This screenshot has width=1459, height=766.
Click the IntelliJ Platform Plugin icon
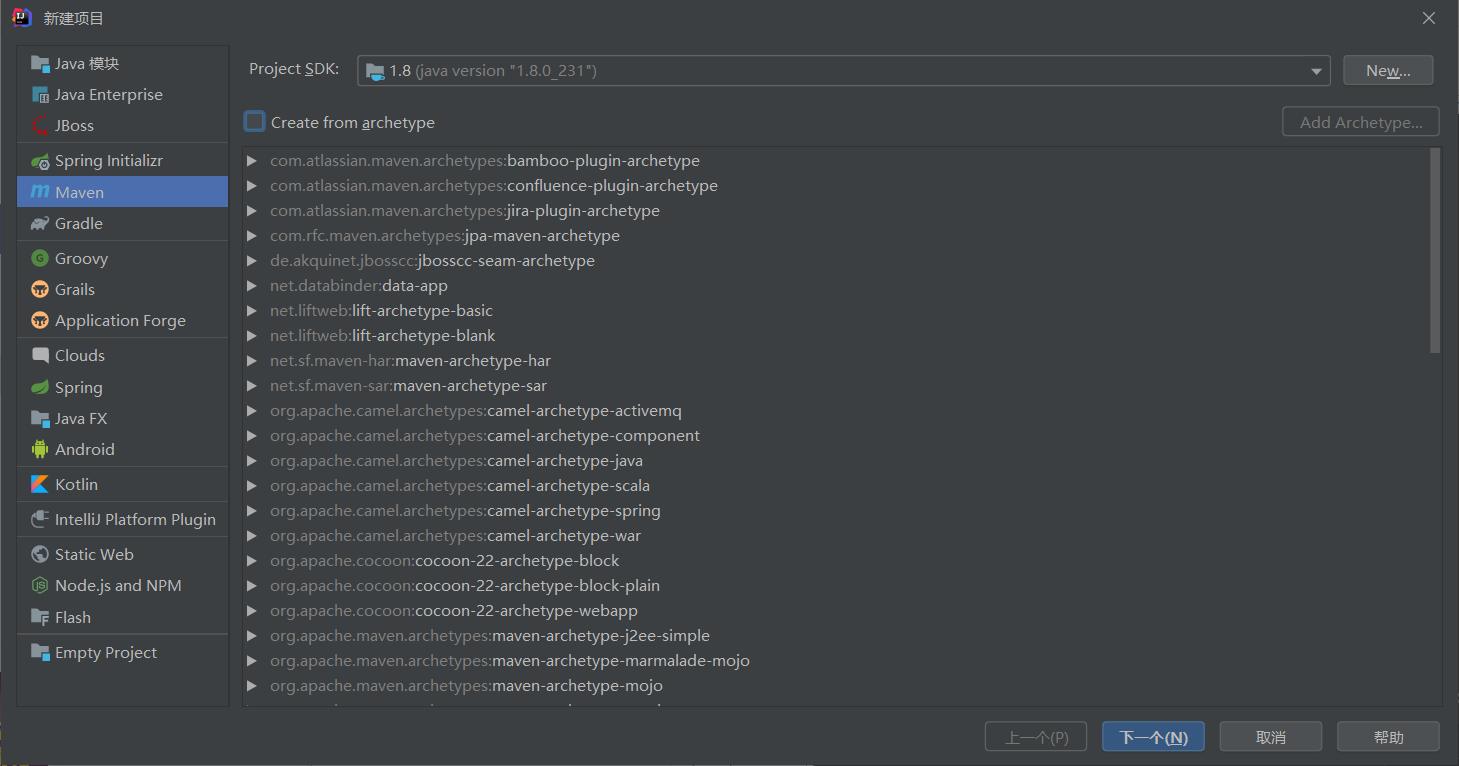coord(40,520)
